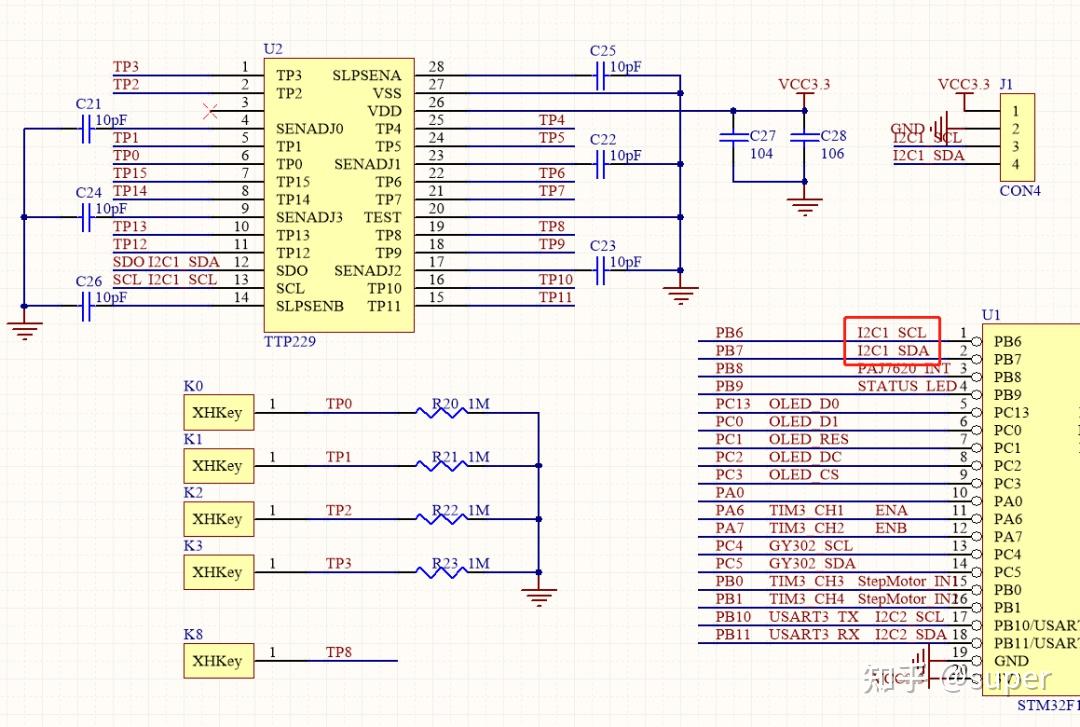1080x727 pixels.
Task: Click pin 28 SLPSENA on U2
Action: coord(366,75)
